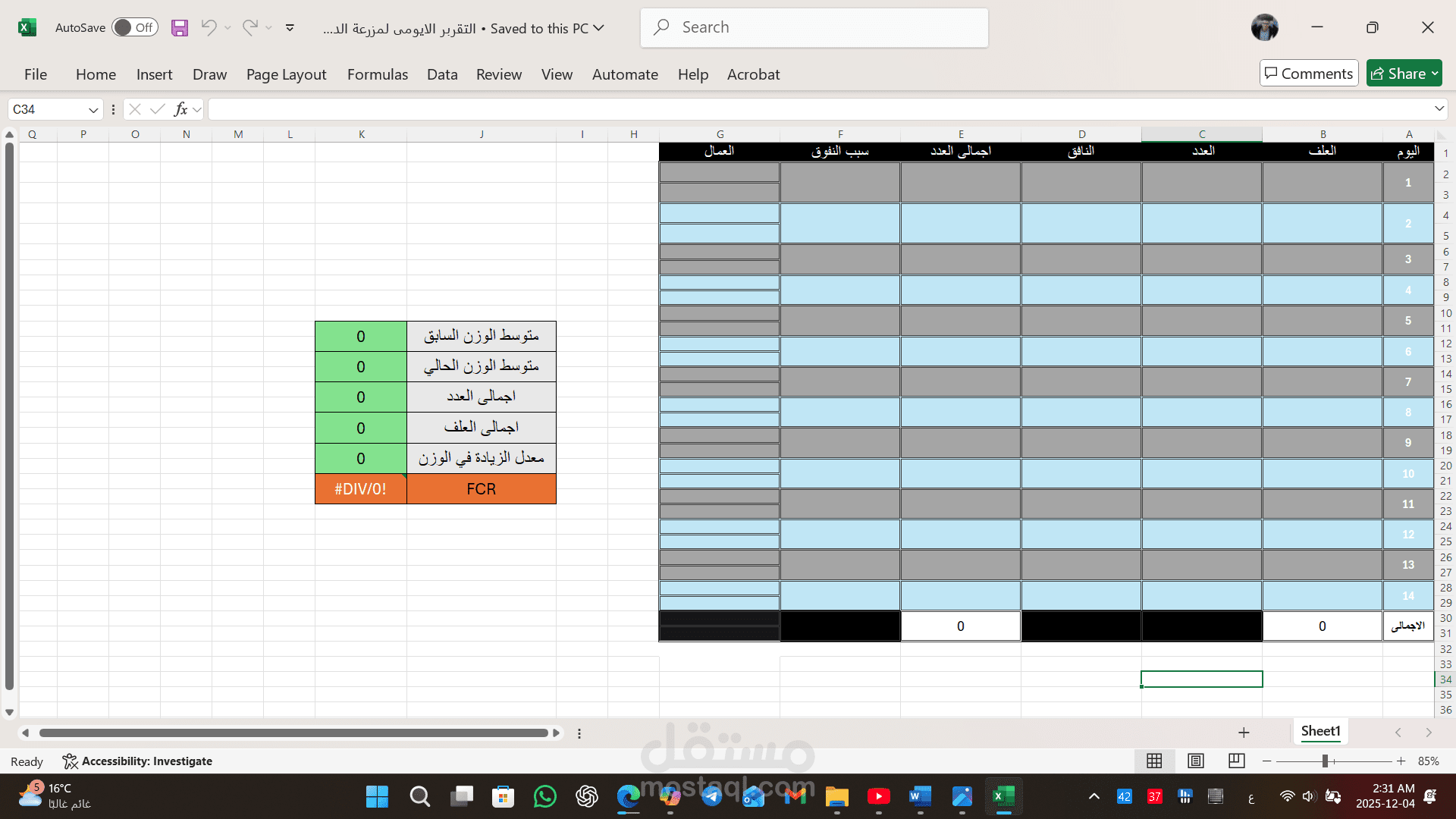Viewport: 1456px width, 819px height.
Task: Open the Draw tab
Action: (209, 74)
